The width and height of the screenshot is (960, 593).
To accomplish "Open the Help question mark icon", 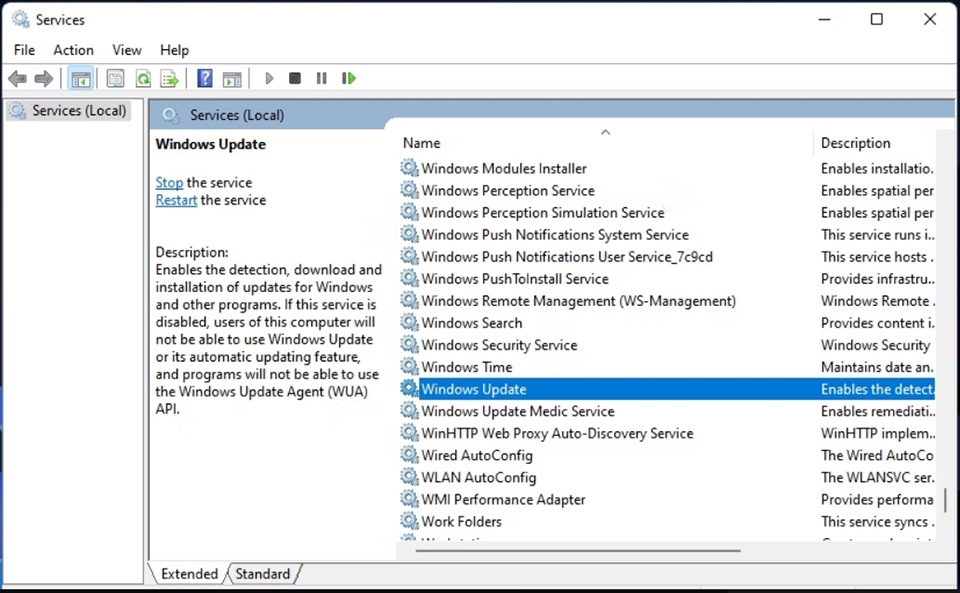I will (x=205, y=78).
